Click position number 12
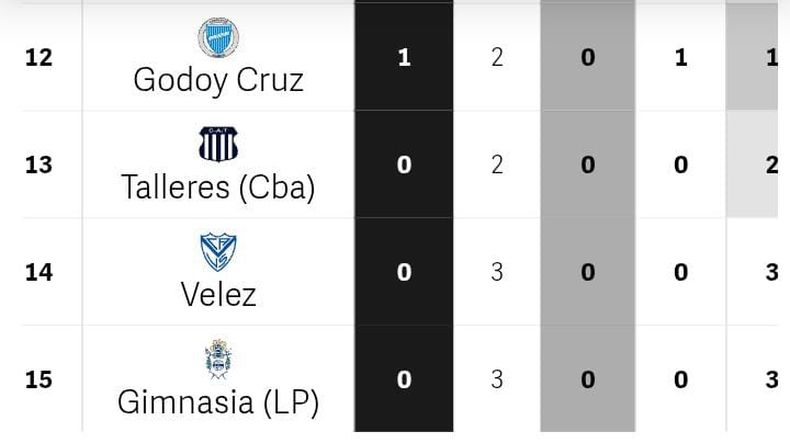This screenshot has width=790, height=443. 39,57
